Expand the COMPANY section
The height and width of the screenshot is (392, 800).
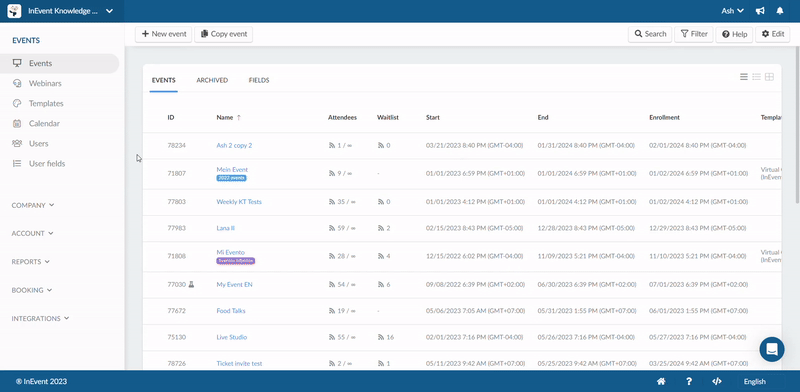pyautogui.click(x=33, y=205)
